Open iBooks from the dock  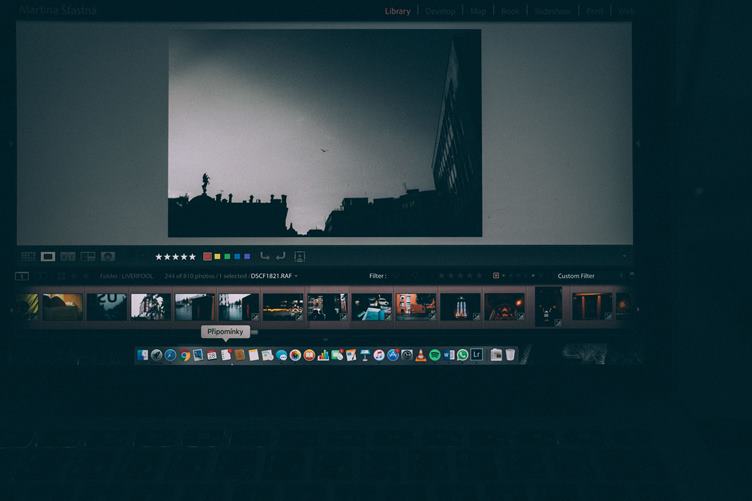(x=309, y=355)
